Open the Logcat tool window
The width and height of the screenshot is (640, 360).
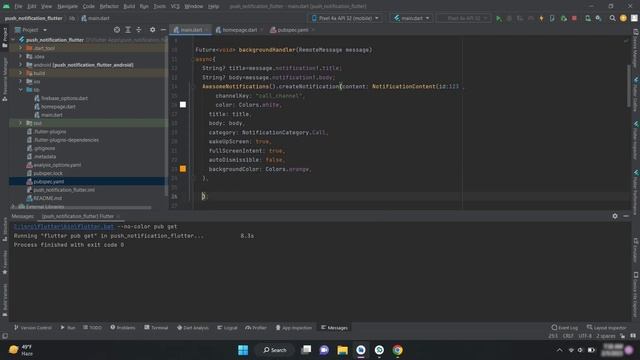coord(227,328)
